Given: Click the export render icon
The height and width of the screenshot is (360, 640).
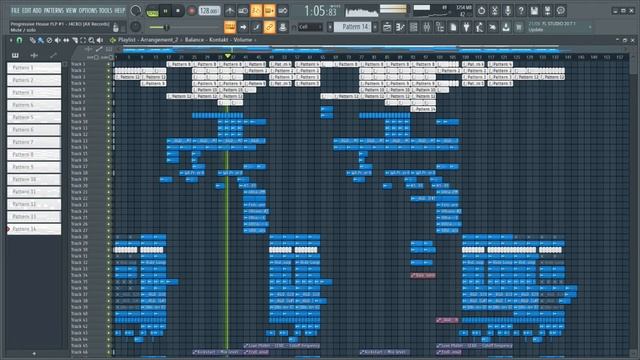Looking at the screenshot, I should click(x=547, y=11).
